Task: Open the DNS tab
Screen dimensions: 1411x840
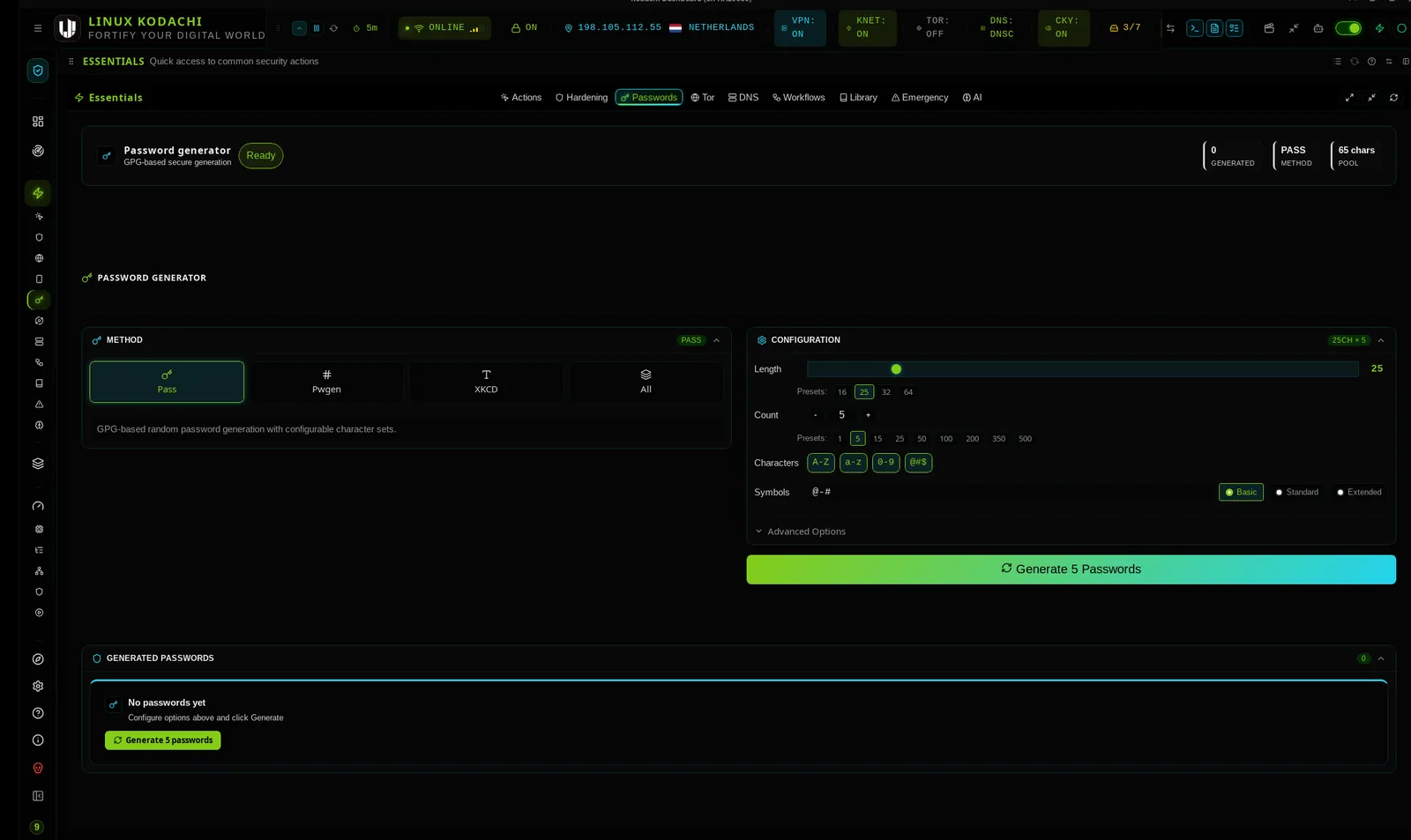Action: click(x=743, y=98)
